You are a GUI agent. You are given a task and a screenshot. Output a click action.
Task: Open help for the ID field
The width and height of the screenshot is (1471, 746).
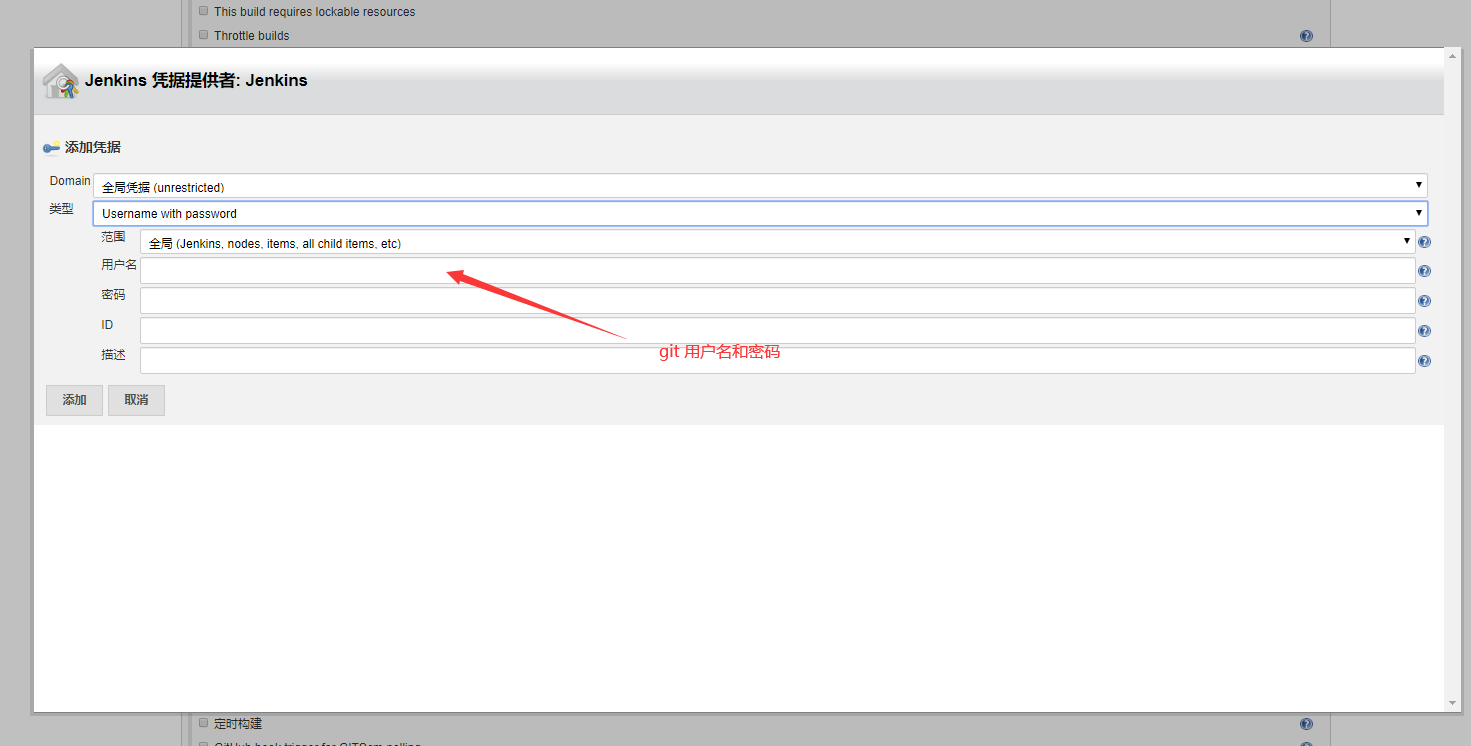pyautogui.click(x=1424, y=331)
